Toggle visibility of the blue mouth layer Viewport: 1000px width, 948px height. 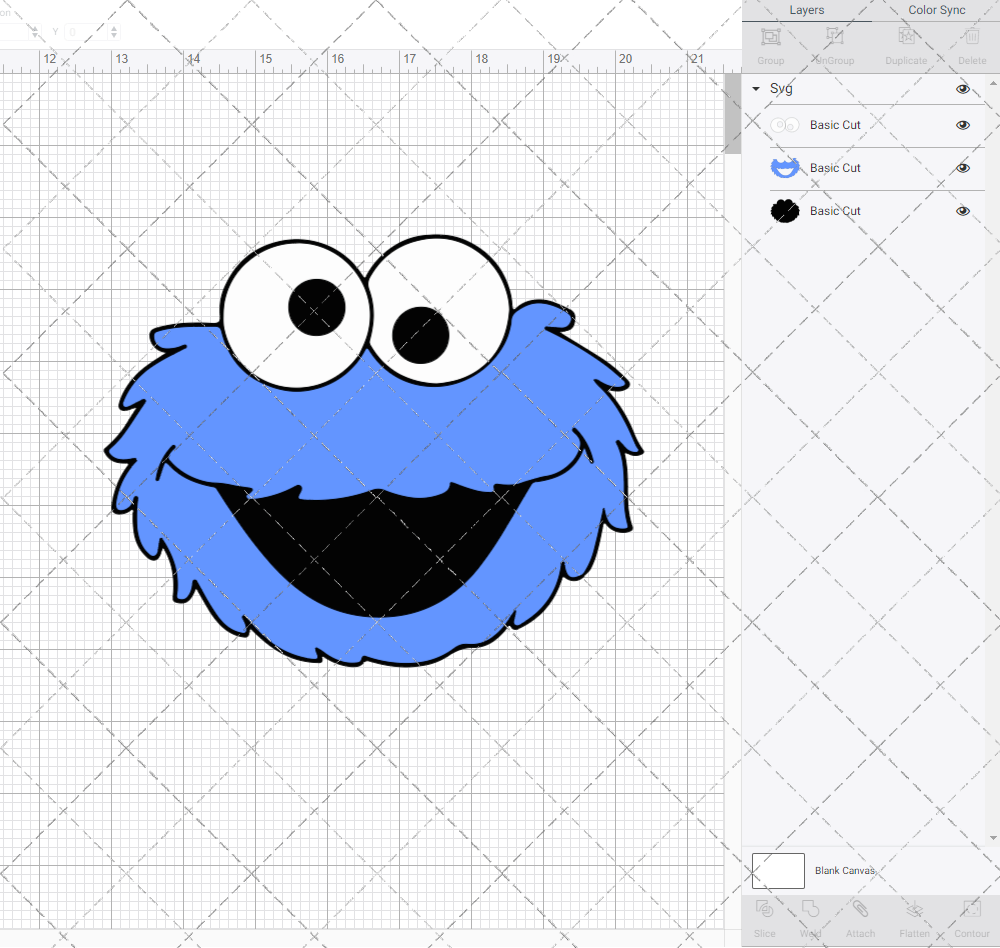963,168
